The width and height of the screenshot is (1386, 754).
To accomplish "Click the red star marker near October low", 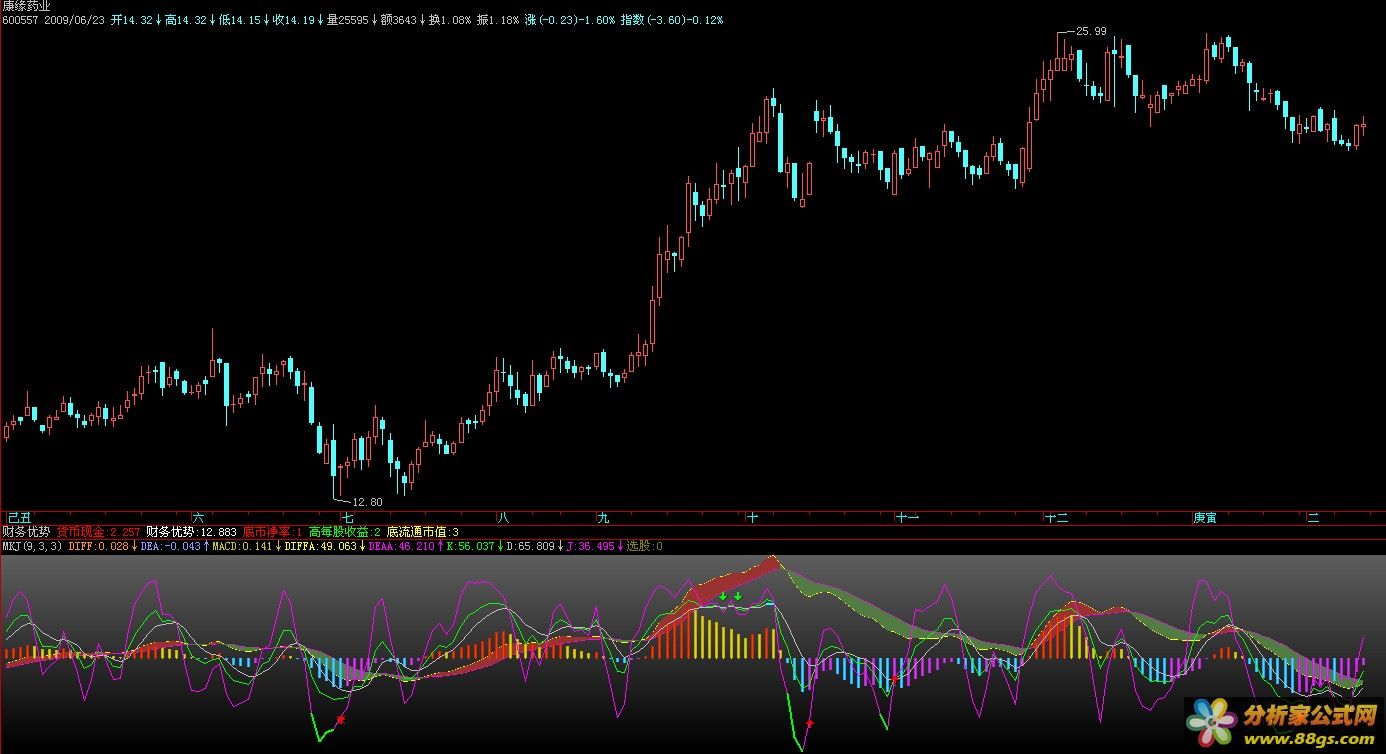I will pyautogui.click(x=810, y=722).
